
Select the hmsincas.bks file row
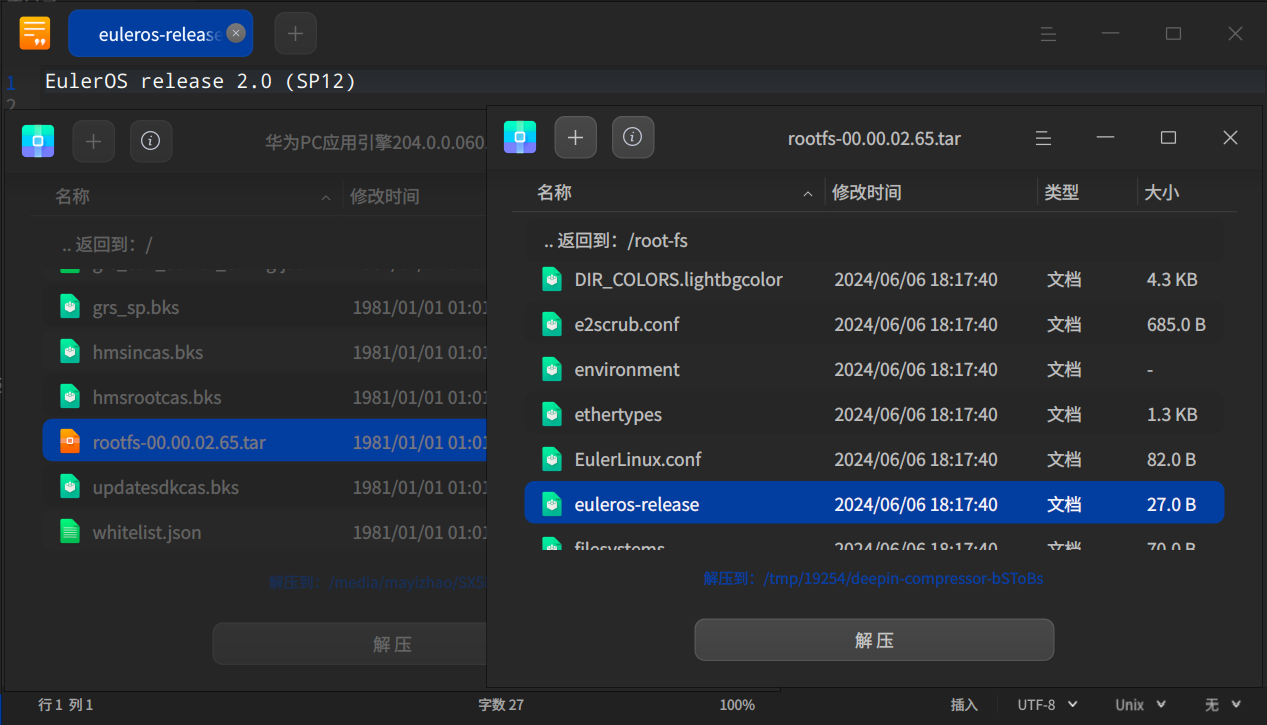pyautogui.click(x=265, y=352)
